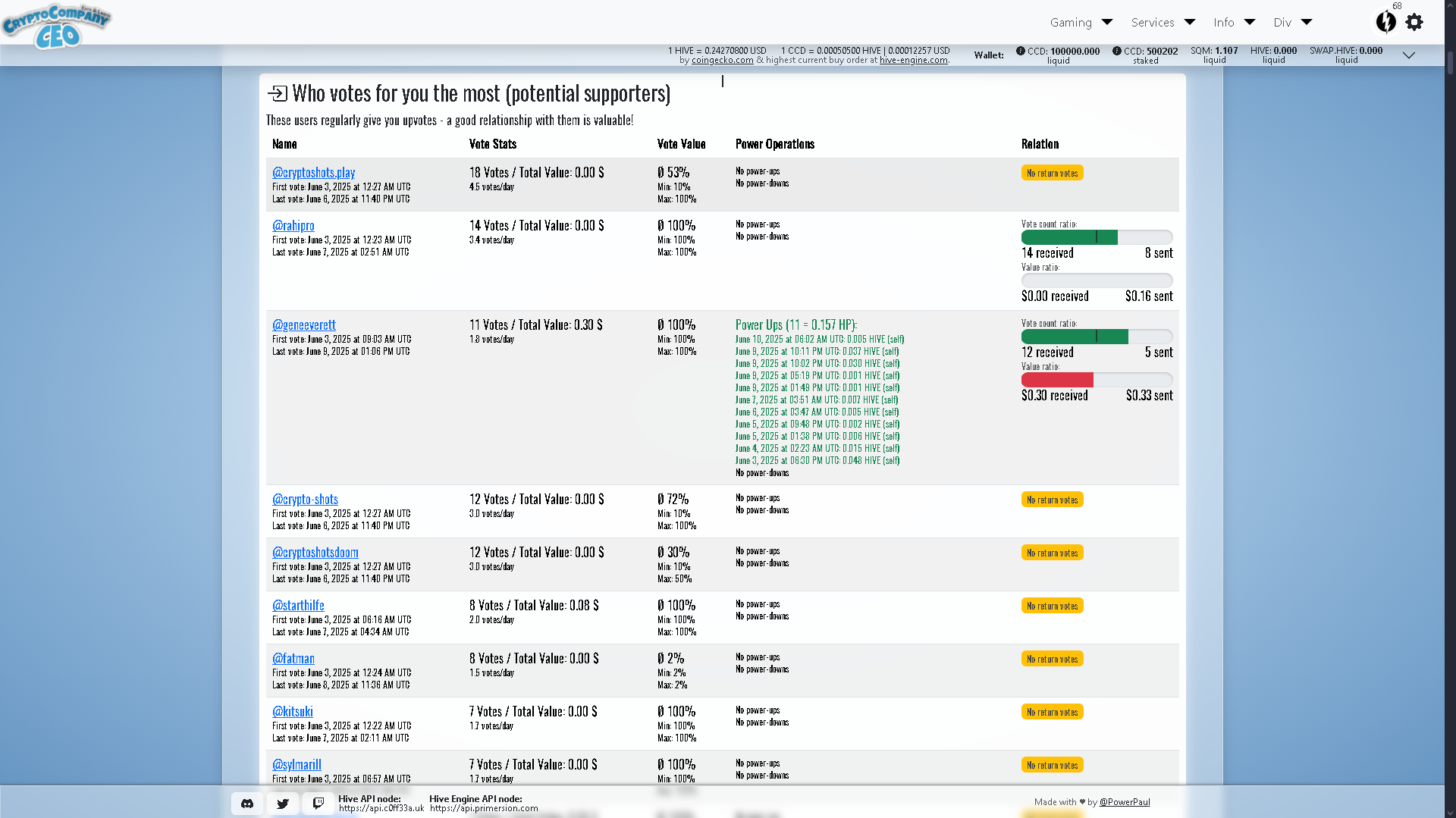This screenshot has height=818, width=1456.
Task: Click '18 Votes / Total Value: 0.00 $' text
Action: click(537, 173)
